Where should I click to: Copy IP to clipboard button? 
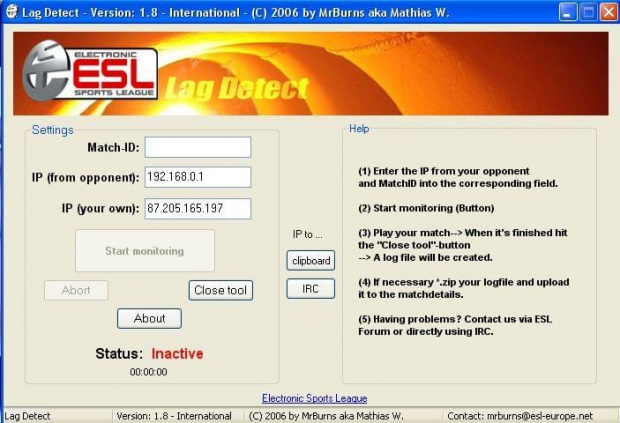pyautogui.click(x=311, y=261)
